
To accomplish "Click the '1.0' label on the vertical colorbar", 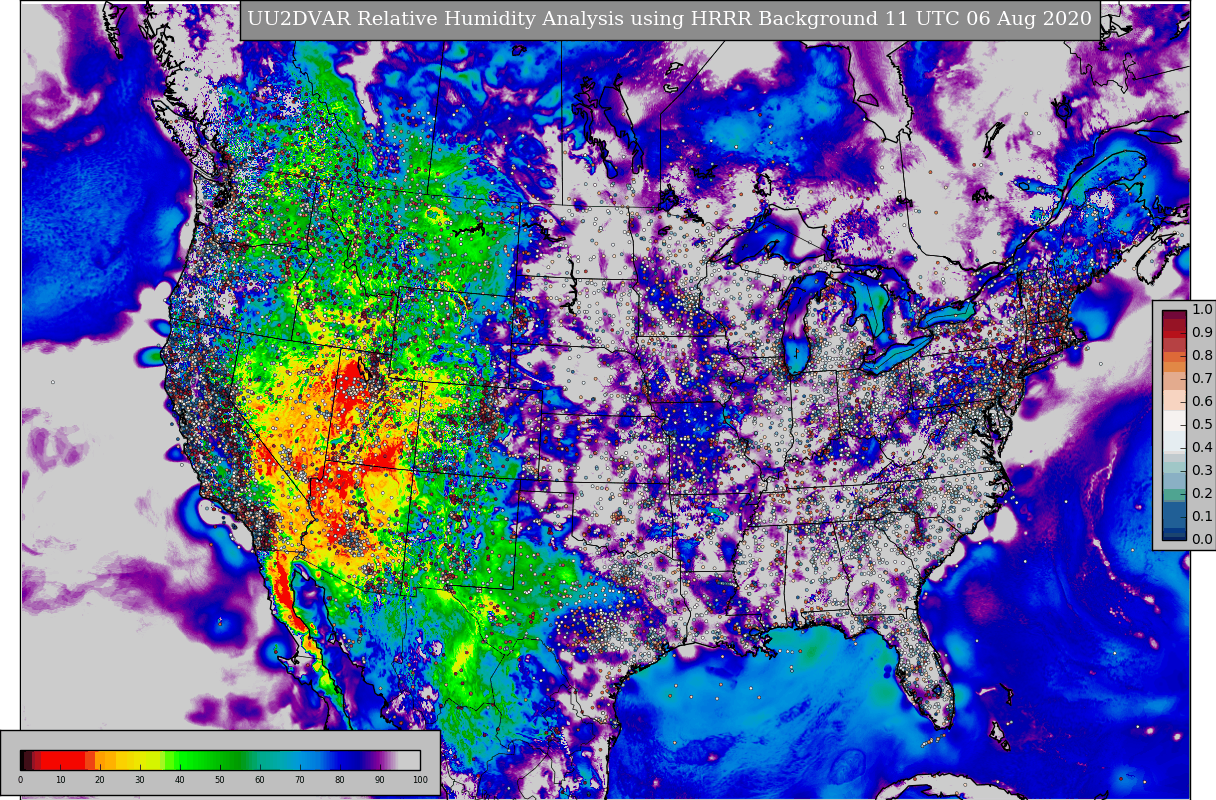I will click(1202, 310).
